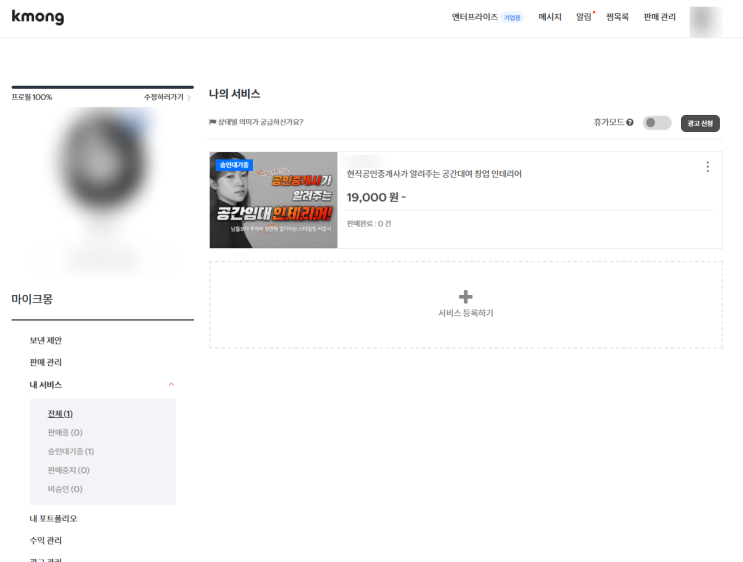This screenshot has height=562, width=743.
Task: Filter services by 전체 (1)
Action: tap(60, 414)
